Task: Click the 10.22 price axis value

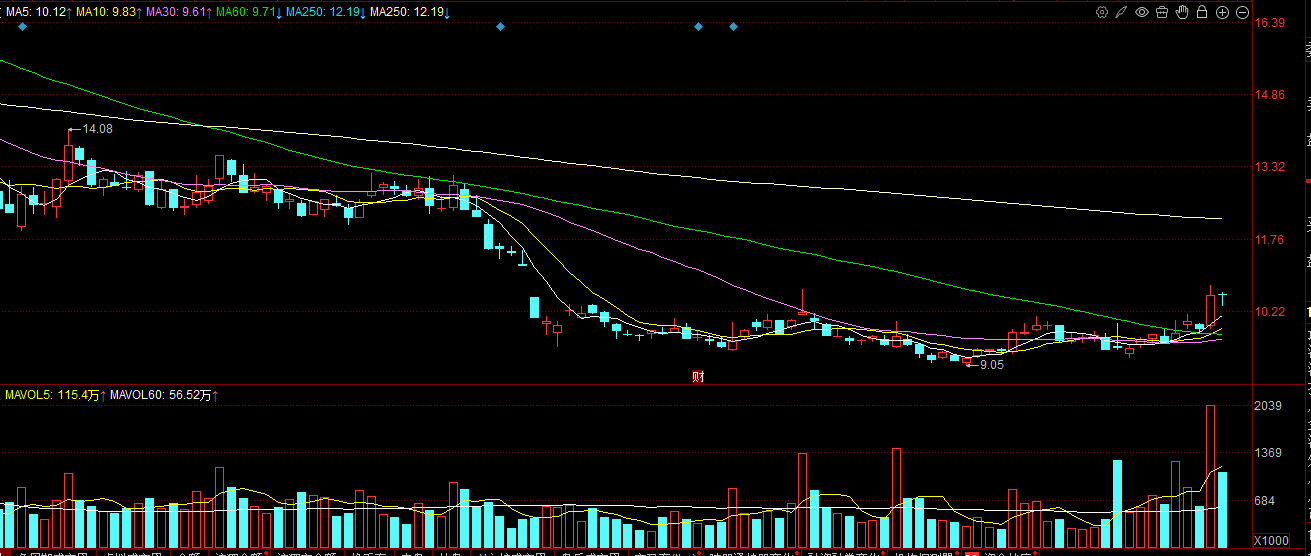Action: (1270, 311)
